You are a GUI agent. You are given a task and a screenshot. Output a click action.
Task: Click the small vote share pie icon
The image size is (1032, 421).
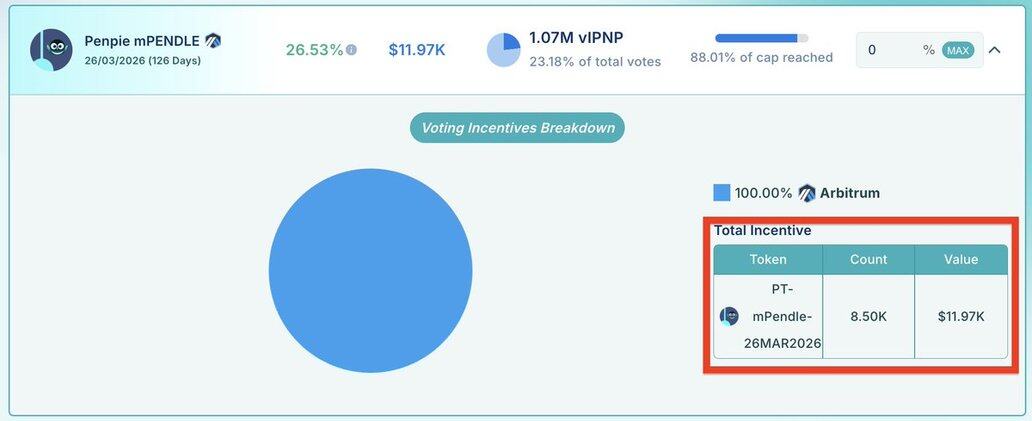pos(503,50)
